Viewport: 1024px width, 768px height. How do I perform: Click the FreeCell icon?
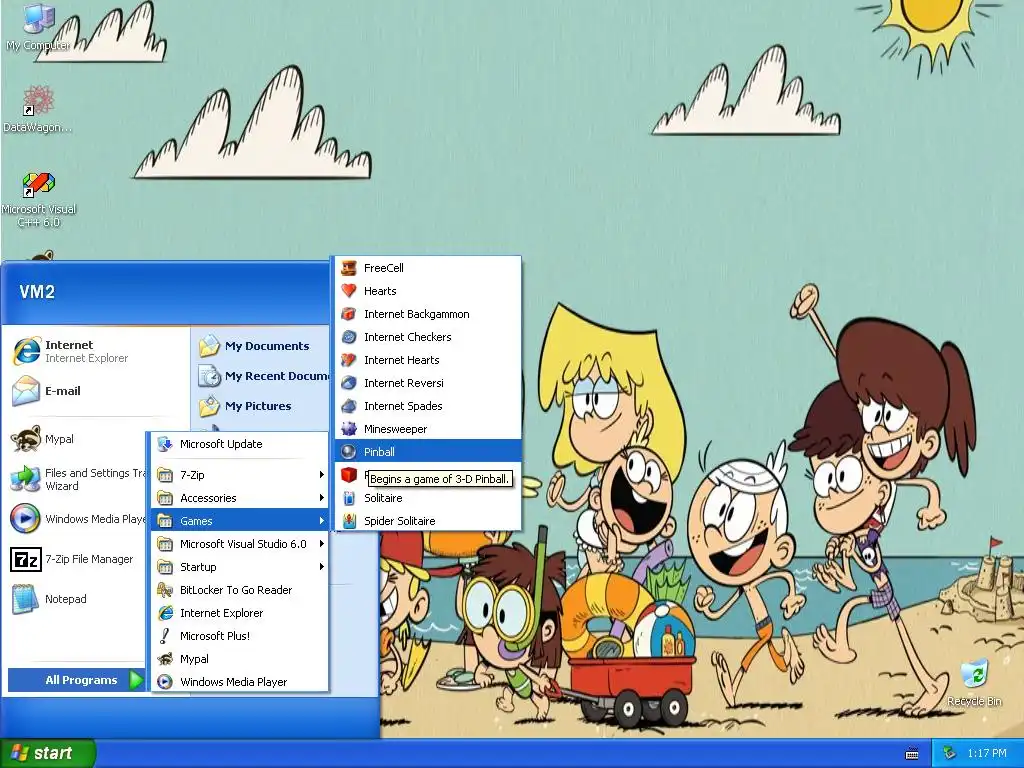coord(349,268)
